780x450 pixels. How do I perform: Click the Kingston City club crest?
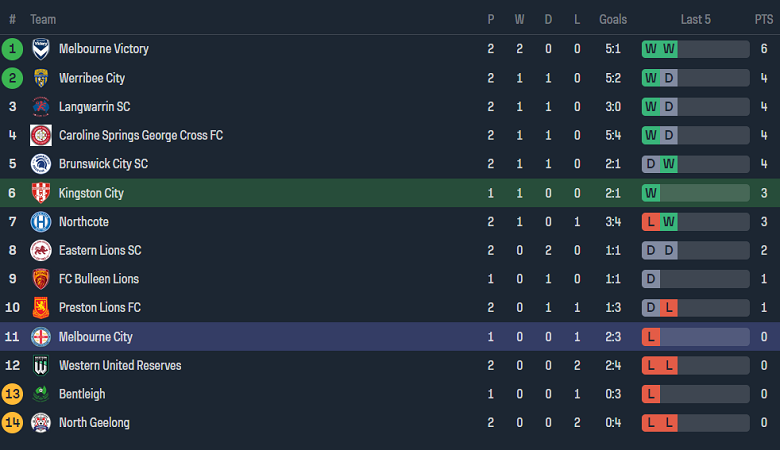41,193
